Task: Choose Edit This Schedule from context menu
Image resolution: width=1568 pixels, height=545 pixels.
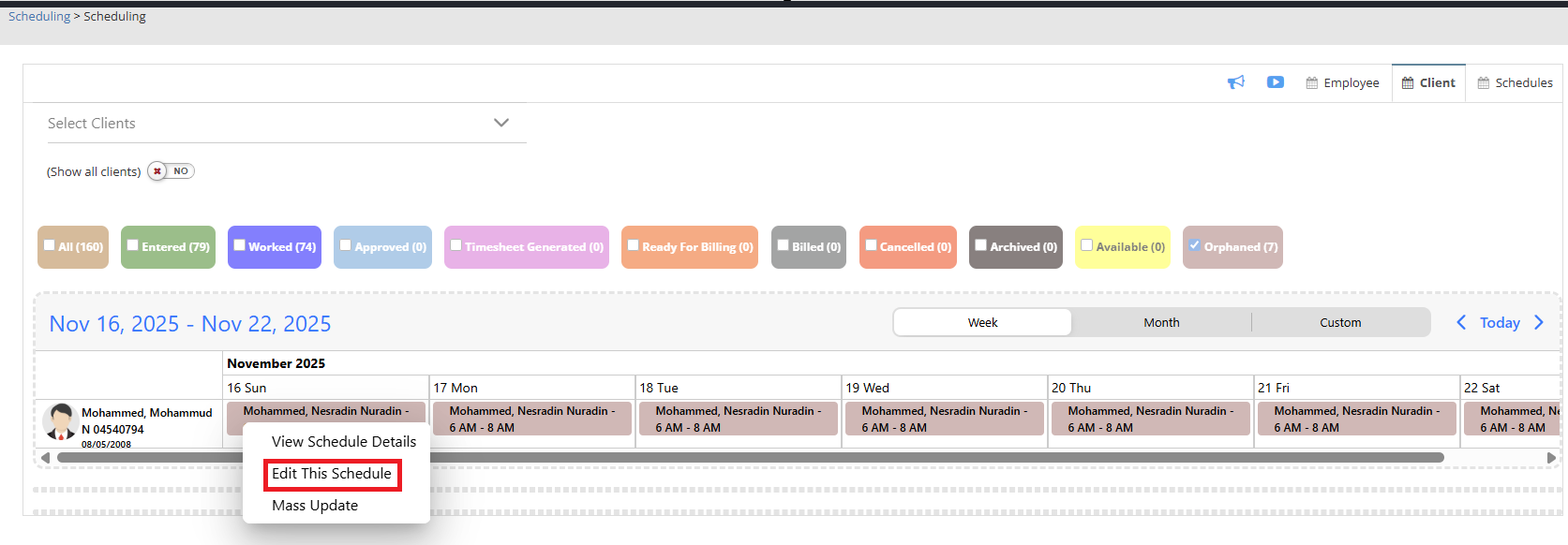Action: click(332, 474)
